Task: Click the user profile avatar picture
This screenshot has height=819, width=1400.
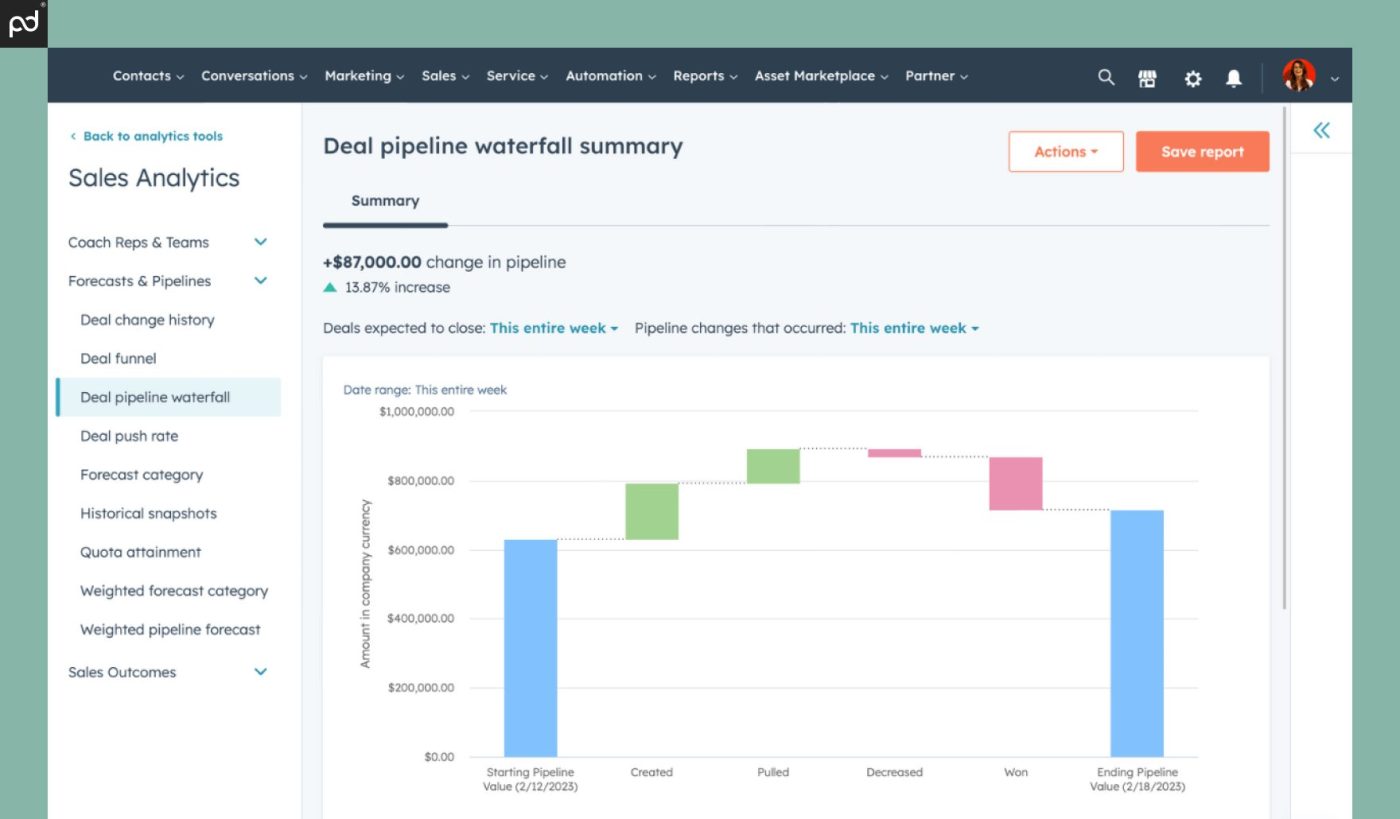Action: (x=1300, y=75)
